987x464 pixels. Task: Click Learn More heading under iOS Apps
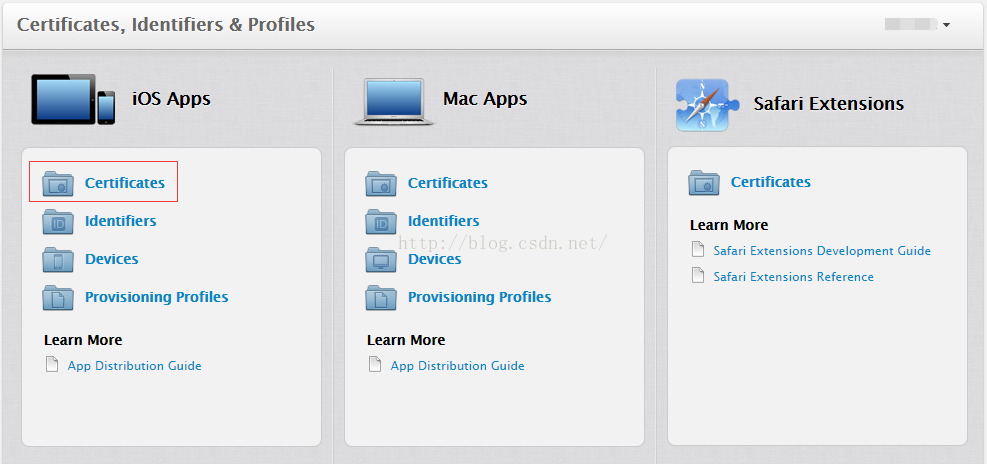click(x=83, y=340)
